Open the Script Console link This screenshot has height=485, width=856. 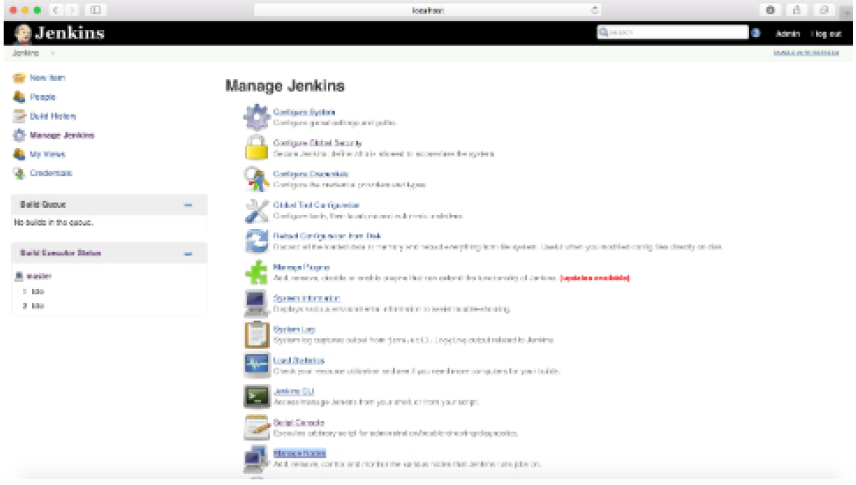[299, 423]
